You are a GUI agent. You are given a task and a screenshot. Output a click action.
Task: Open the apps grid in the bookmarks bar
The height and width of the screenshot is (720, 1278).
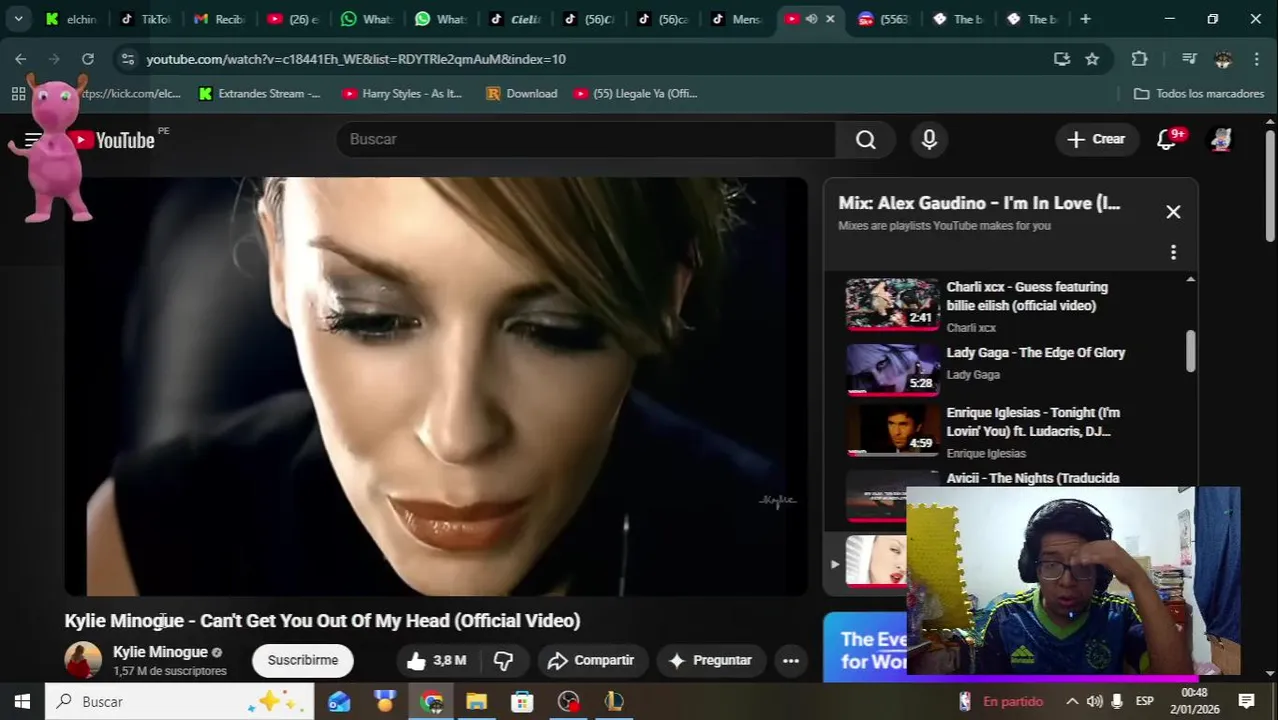[x=18, y=93]
